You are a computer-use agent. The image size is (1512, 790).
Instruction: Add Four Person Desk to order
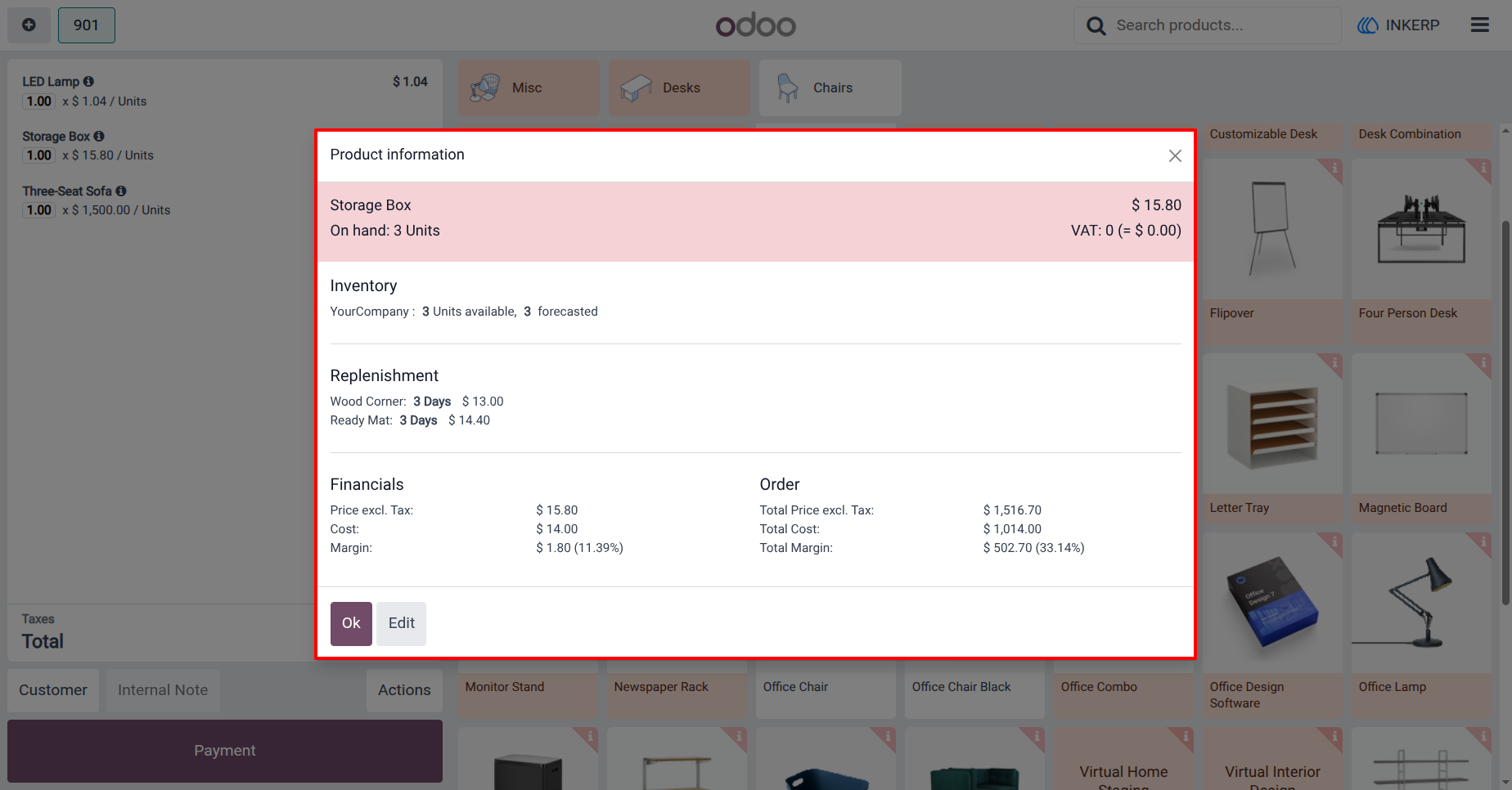1421,250
